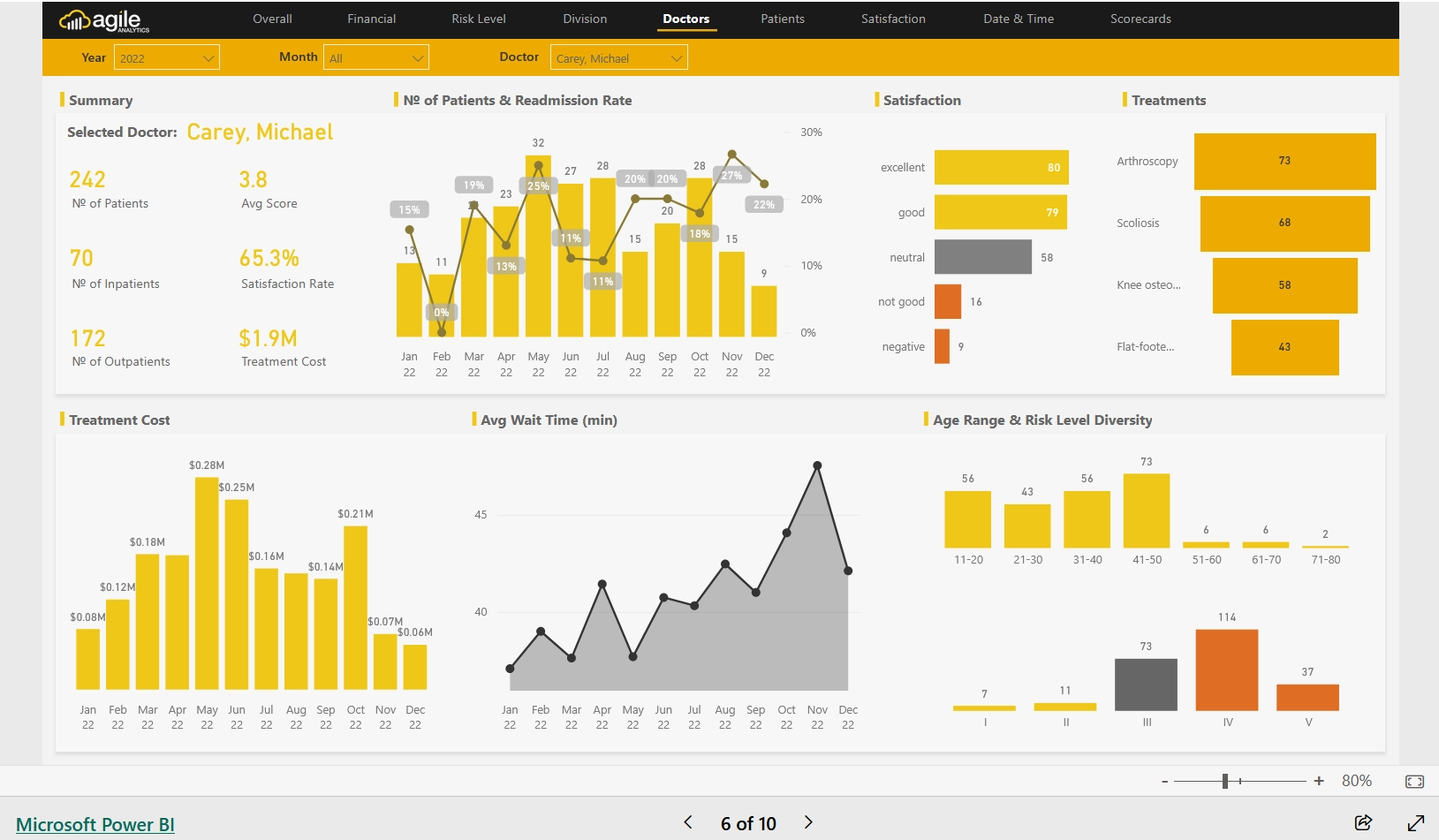The height and width of the screenshot is (840, 1439).
Task: Select the Doctors tab
Action: [x=686, y=19]
